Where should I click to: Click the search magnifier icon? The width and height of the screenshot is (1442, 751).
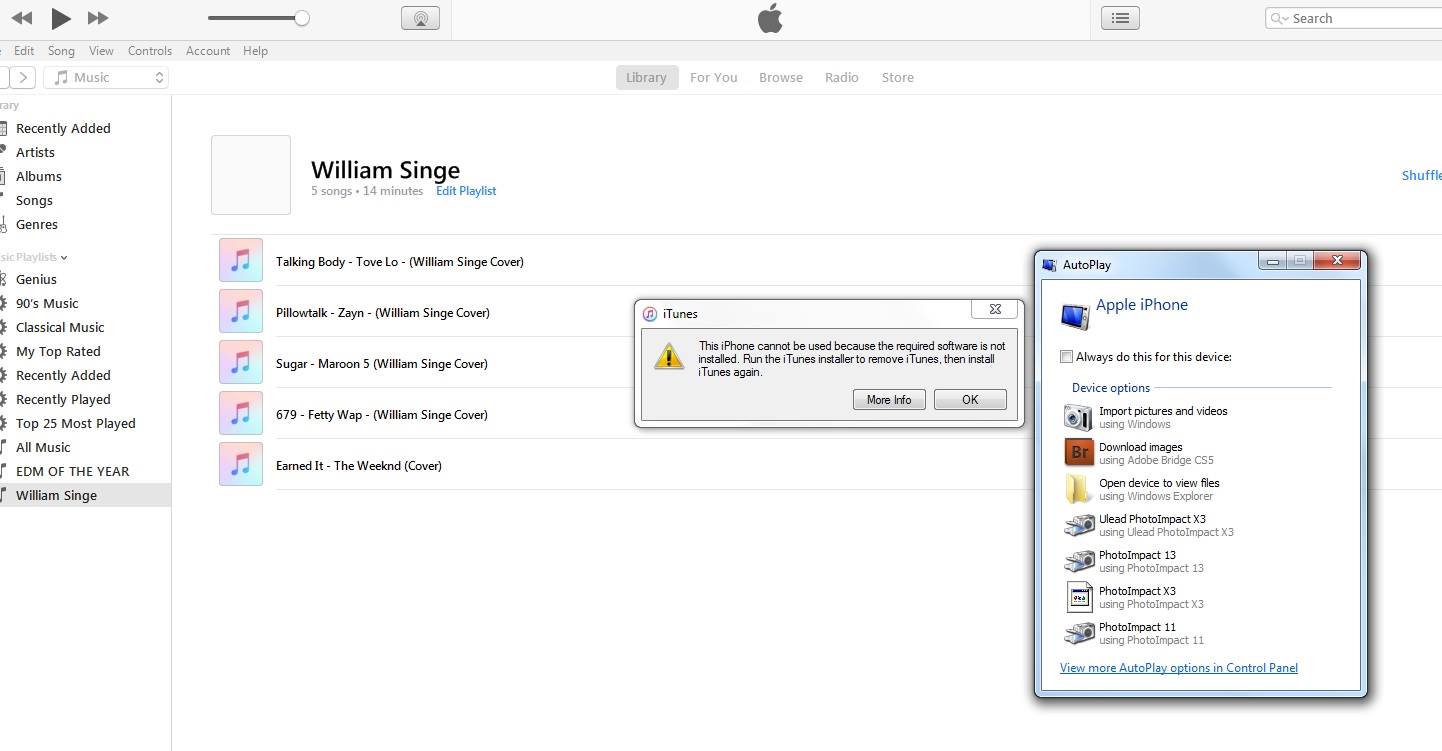point(1279,18)
